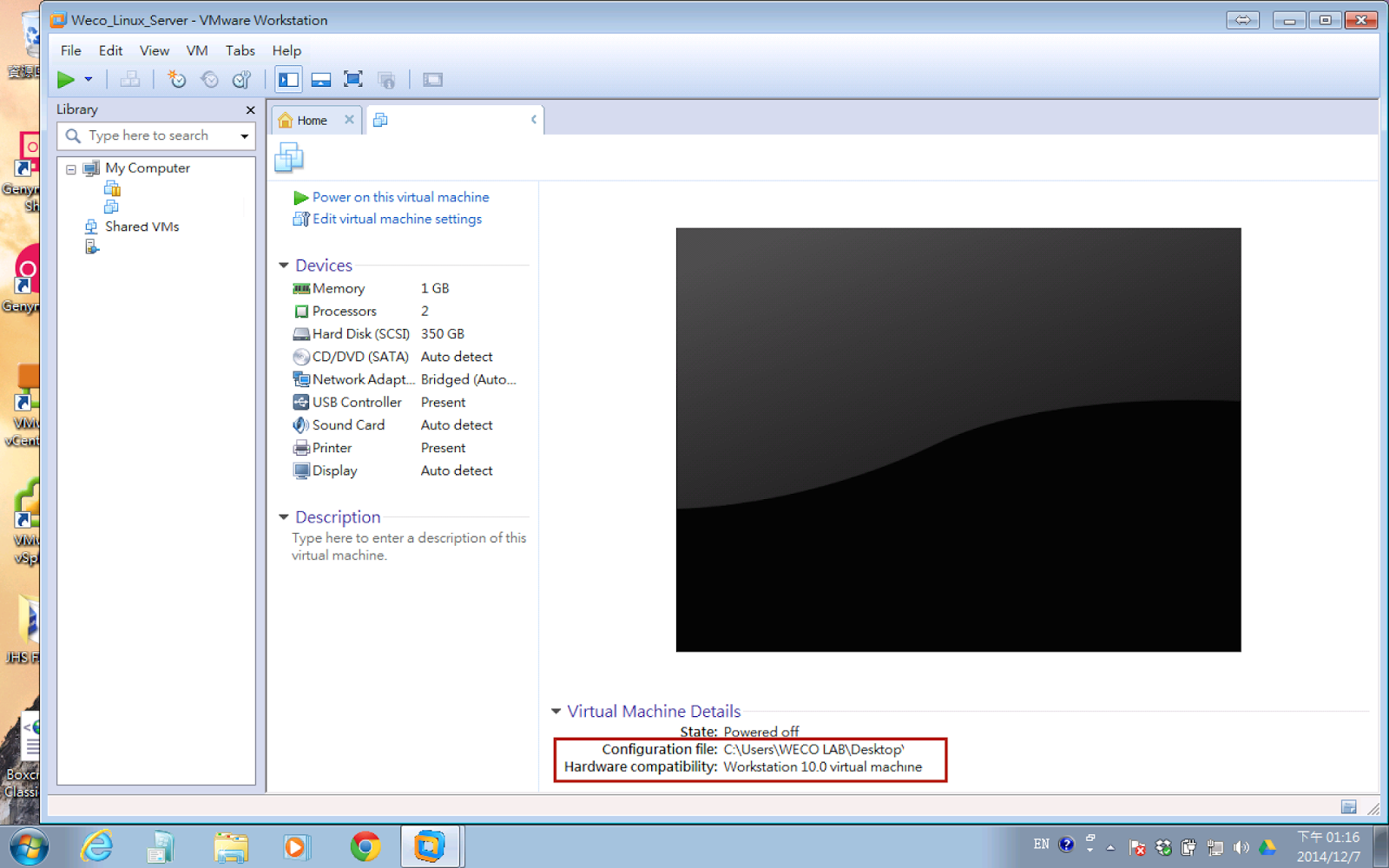Open the File menu
Viewport: 1389px width, 868px height.
pos(71,50)
